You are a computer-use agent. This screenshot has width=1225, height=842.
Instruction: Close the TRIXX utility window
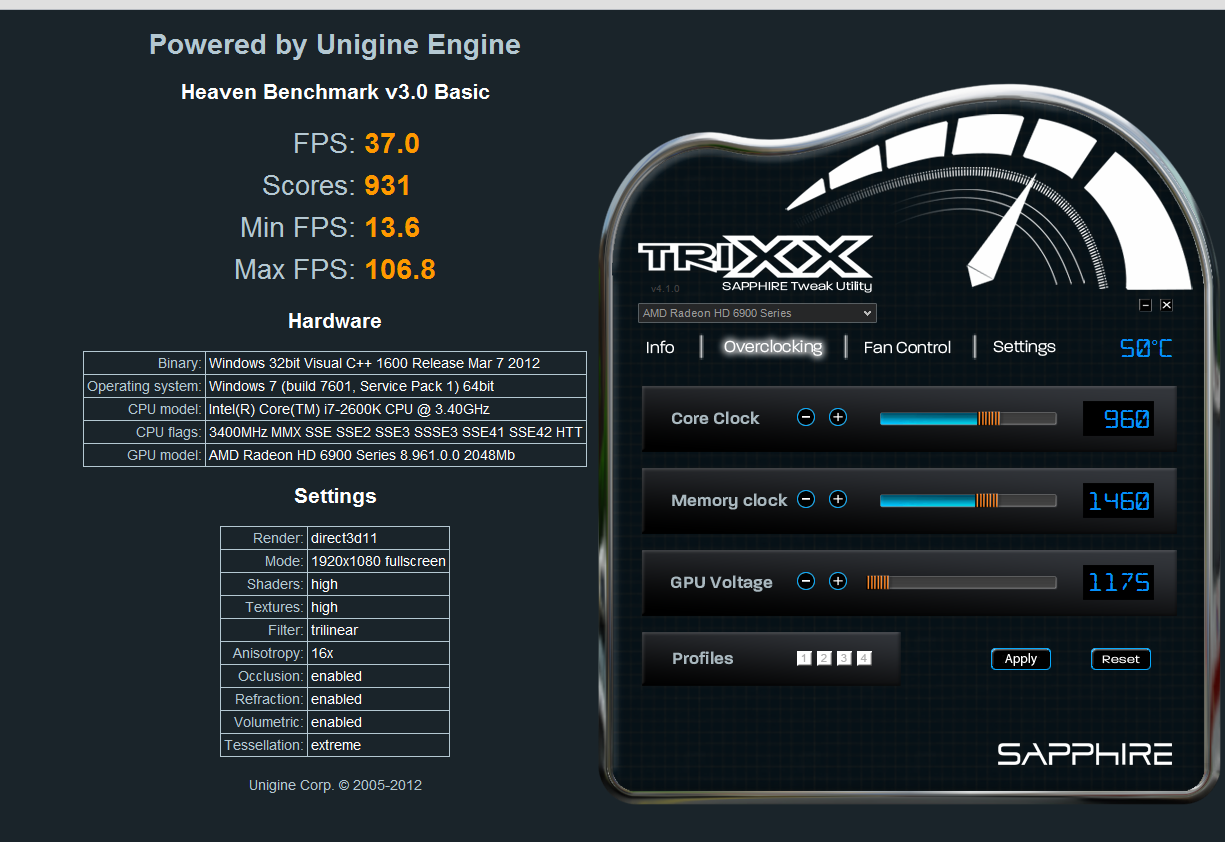pos(1166,305)
